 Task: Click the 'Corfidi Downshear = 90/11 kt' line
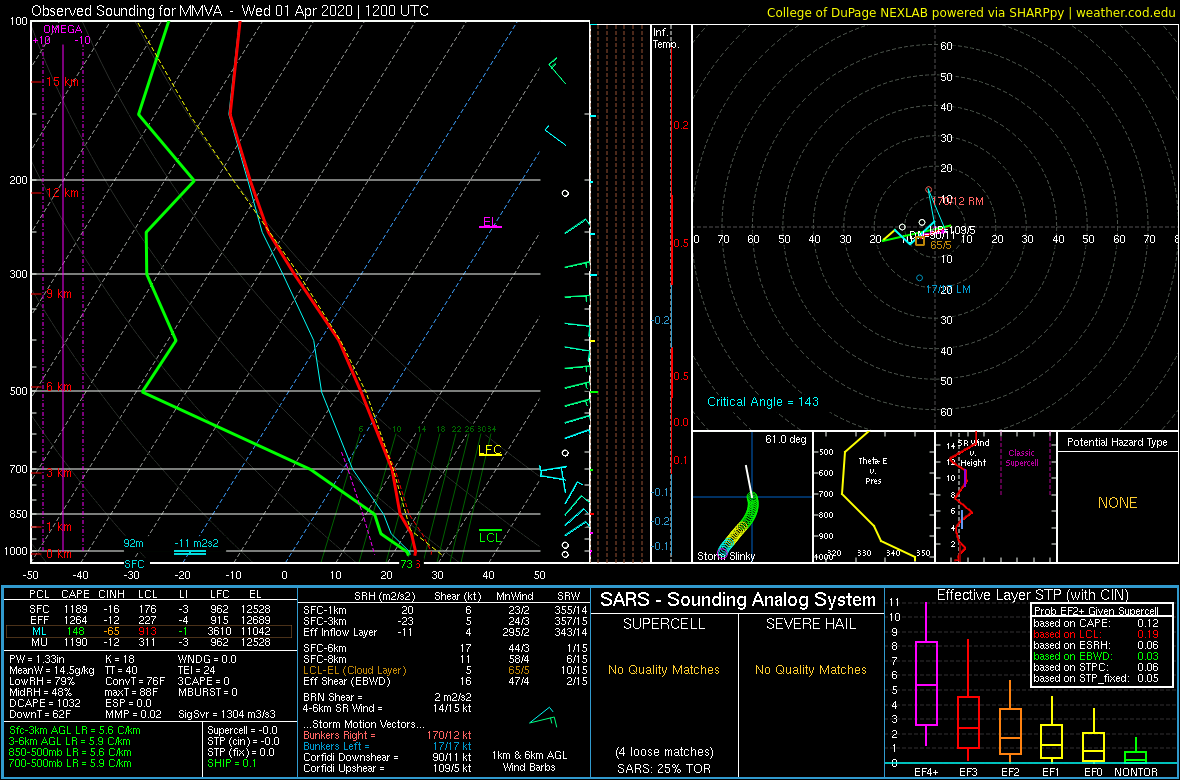coord(387,757)
